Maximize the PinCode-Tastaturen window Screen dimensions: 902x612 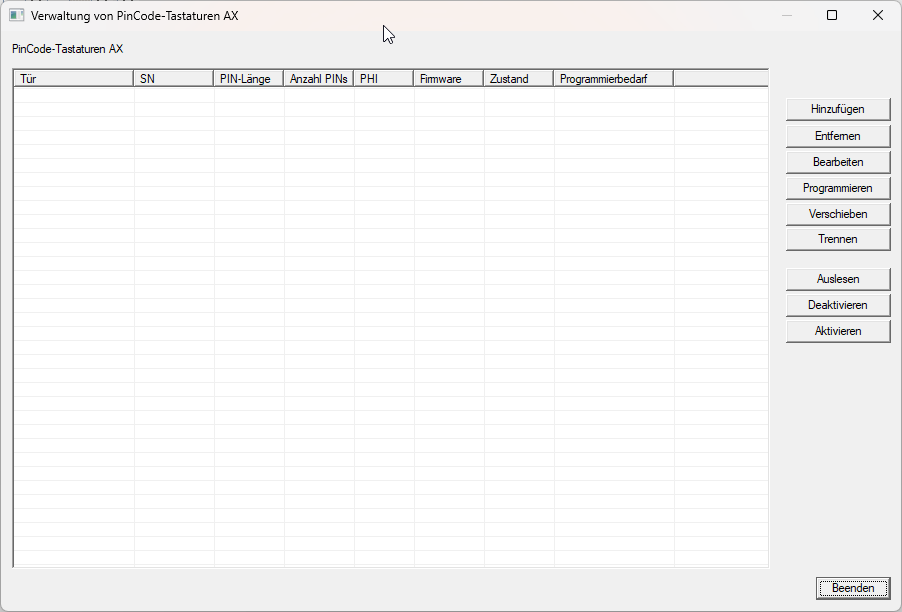click(x=832, y=16)
